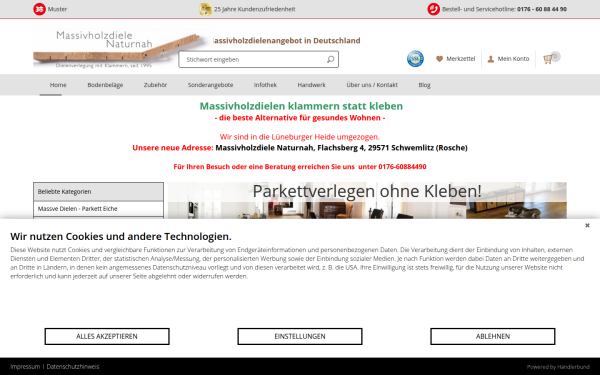
Task: Click hotline number 0176 - 60 88 44 90
Action: point(542,9)
